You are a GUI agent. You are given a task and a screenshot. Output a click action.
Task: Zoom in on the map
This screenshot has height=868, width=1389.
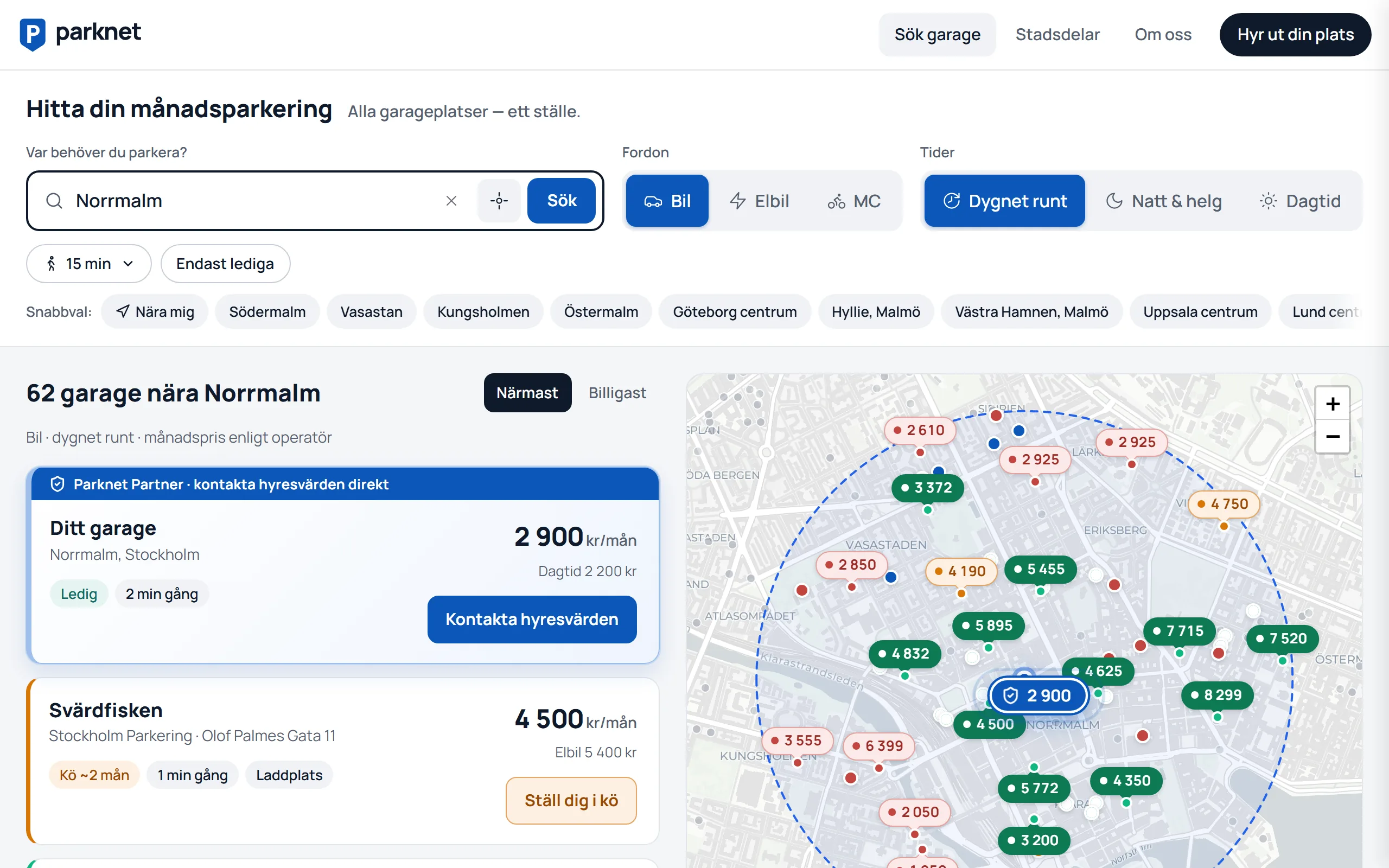1332,404
